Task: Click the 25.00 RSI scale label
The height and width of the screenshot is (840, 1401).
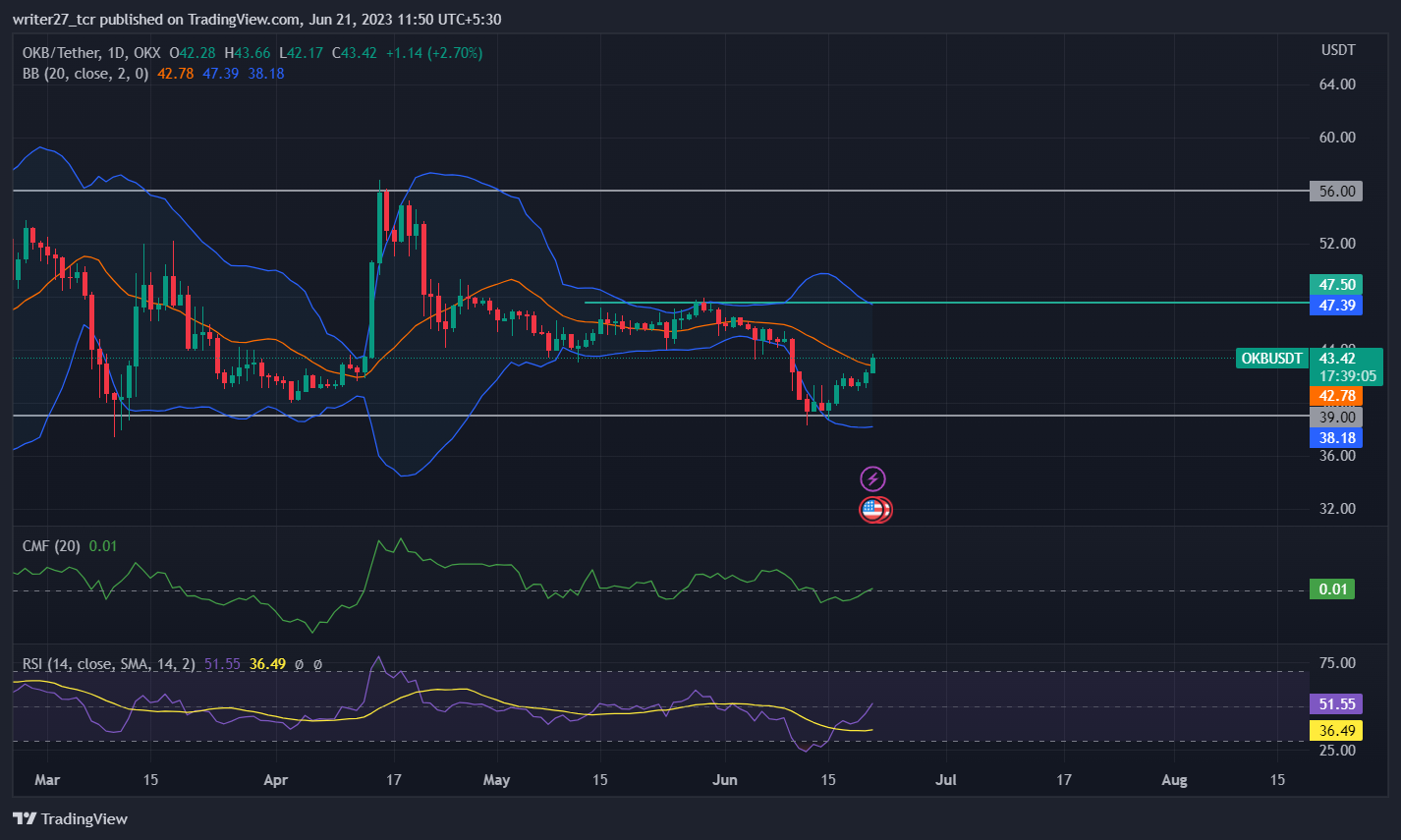Action: coord(1337,751)
